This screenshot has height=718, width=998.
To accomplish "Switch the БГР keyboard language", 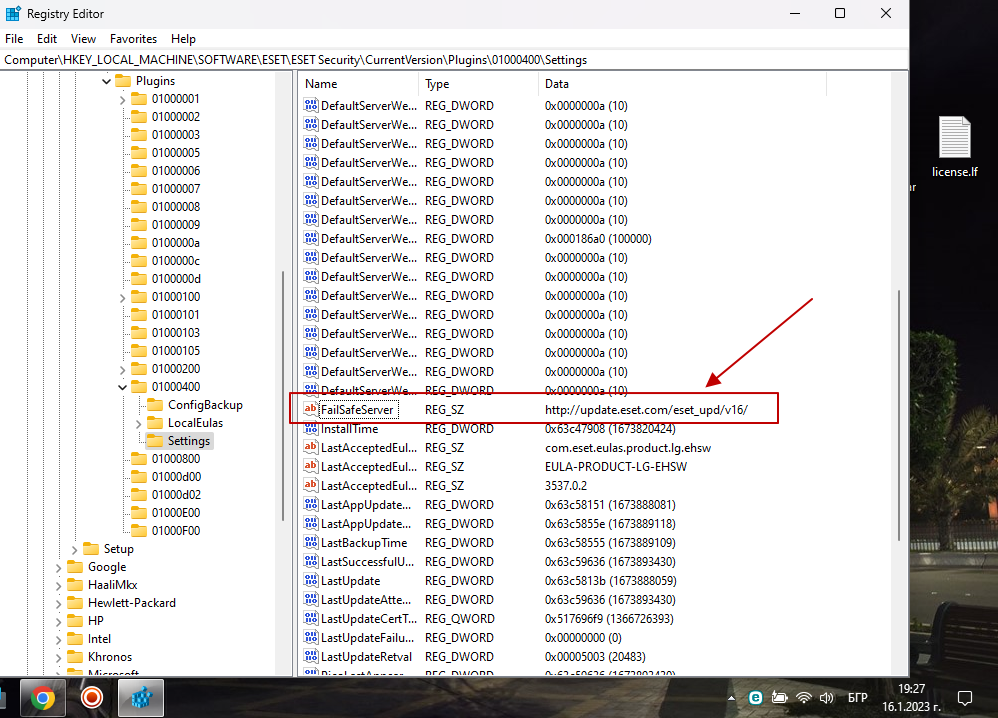I will point(857,698).
